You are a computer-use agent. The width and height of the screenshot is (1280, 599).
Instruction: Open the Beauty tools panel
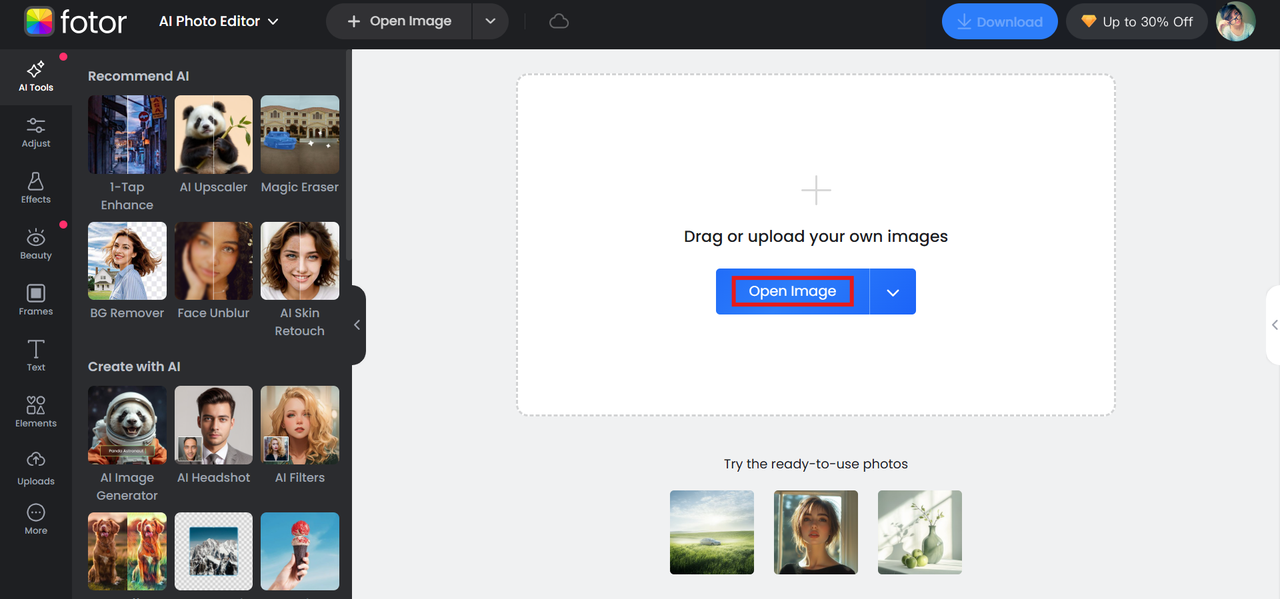36,244
